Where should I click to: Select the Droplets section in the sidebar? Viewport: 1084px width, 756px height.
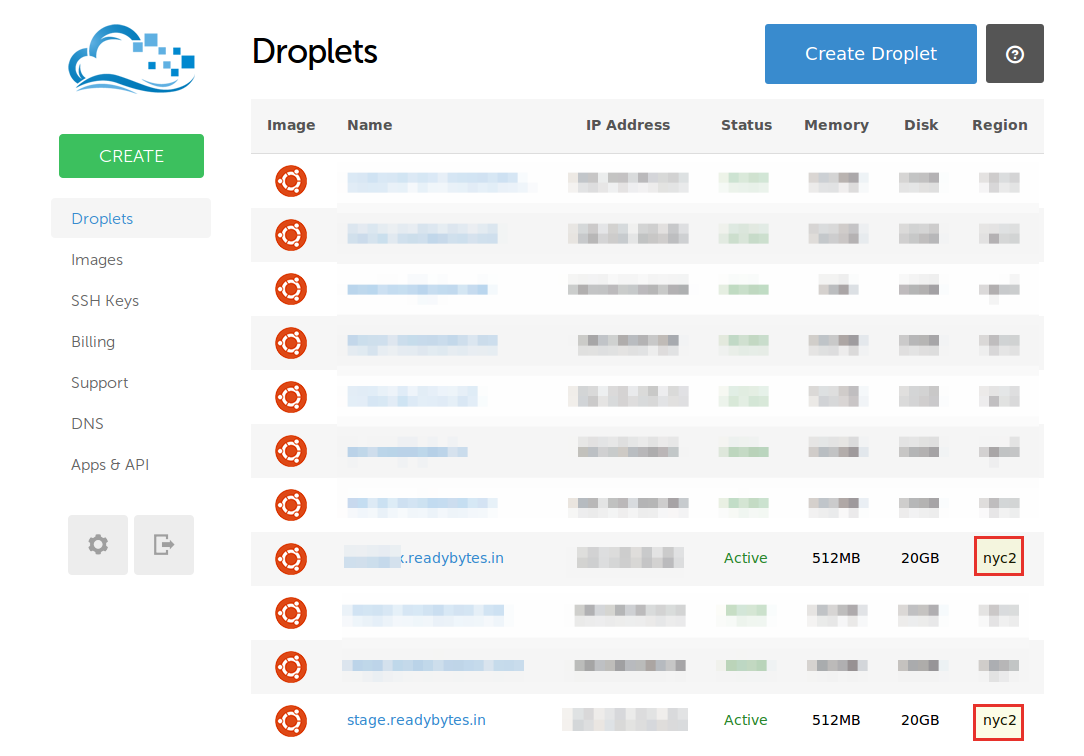tap(103, 218)
